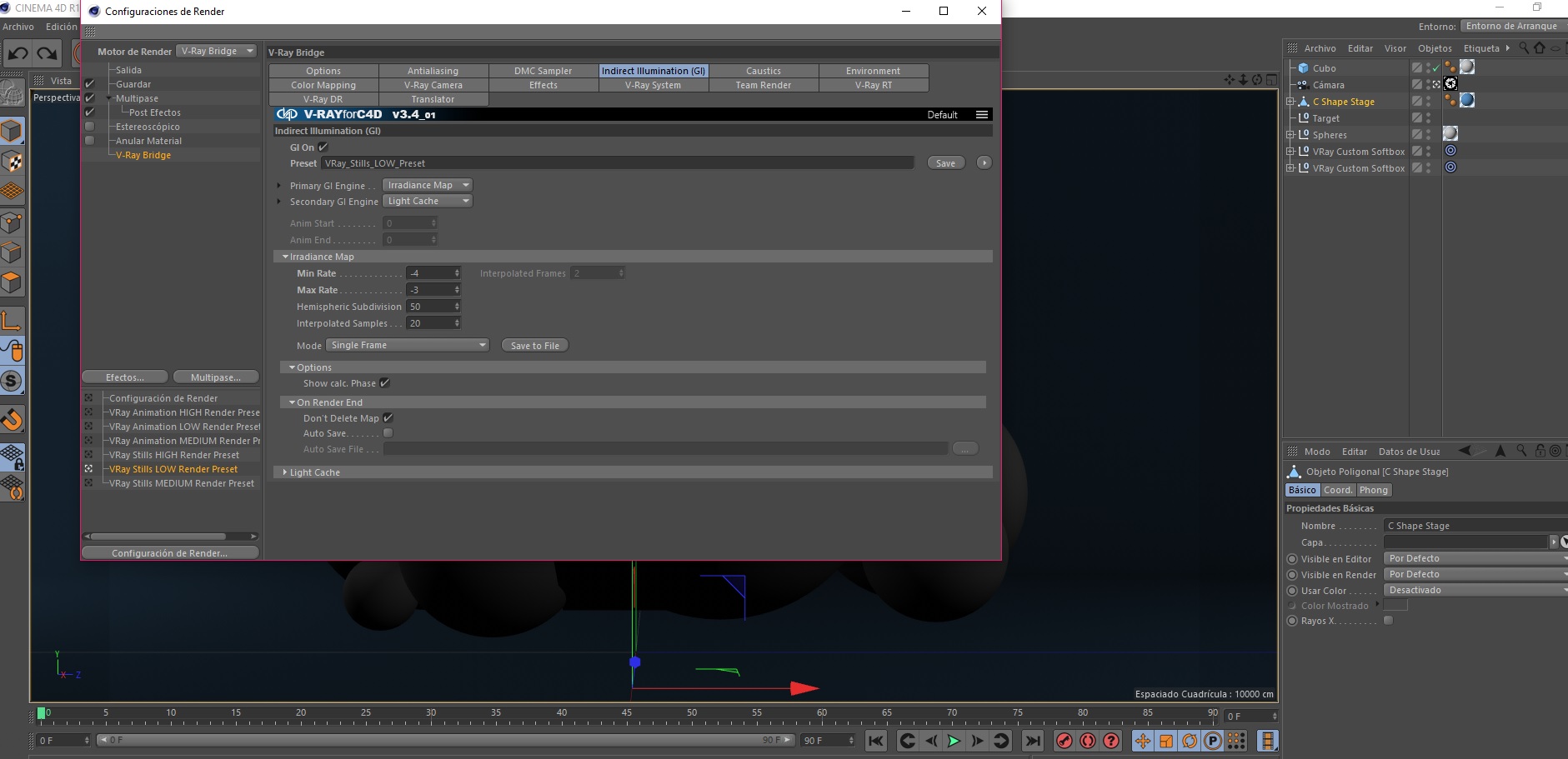Enable the Anular Material checkbox
This screenshot has height=759, width=1568.
pyautogui.click(x=90, y=141)
